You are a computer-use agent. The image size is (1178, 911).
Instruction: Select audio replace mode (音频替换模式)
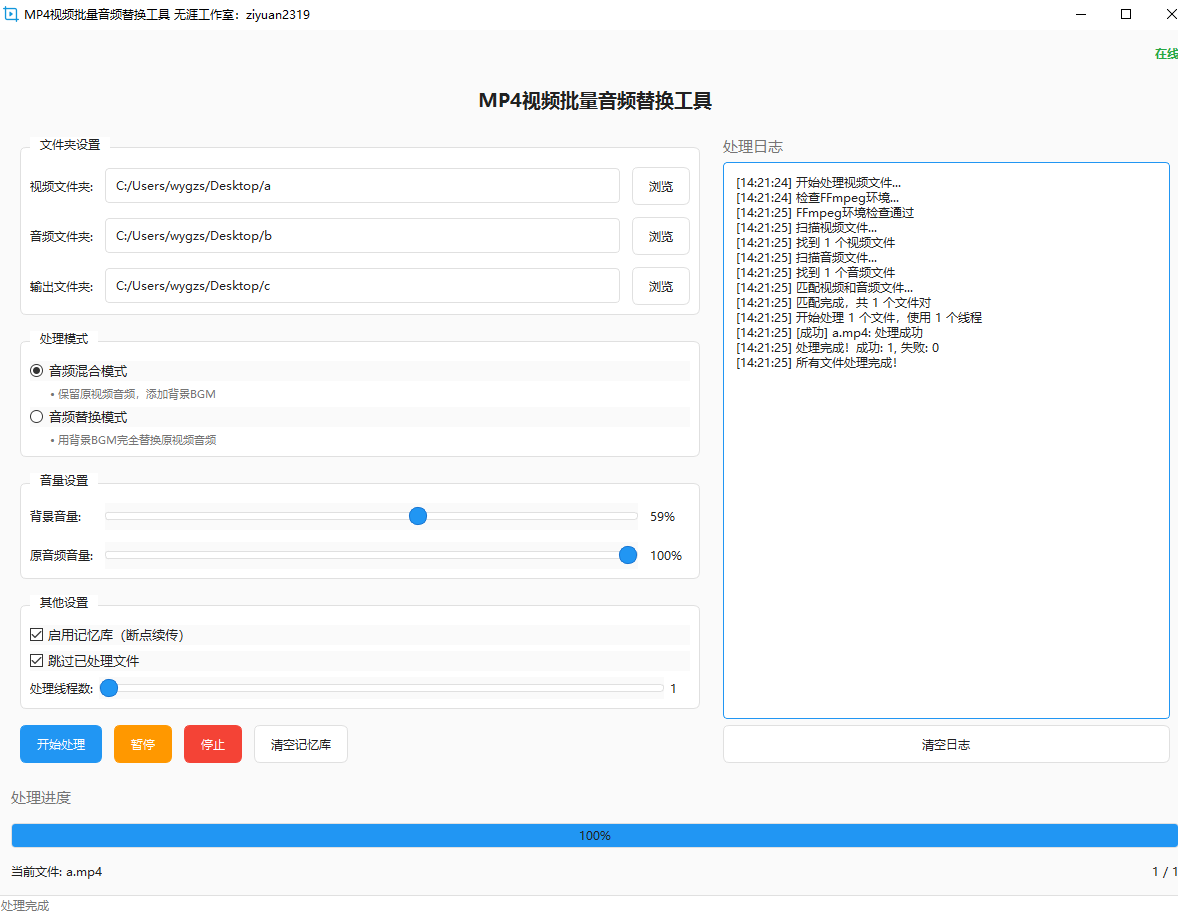(x=37, y=417)
